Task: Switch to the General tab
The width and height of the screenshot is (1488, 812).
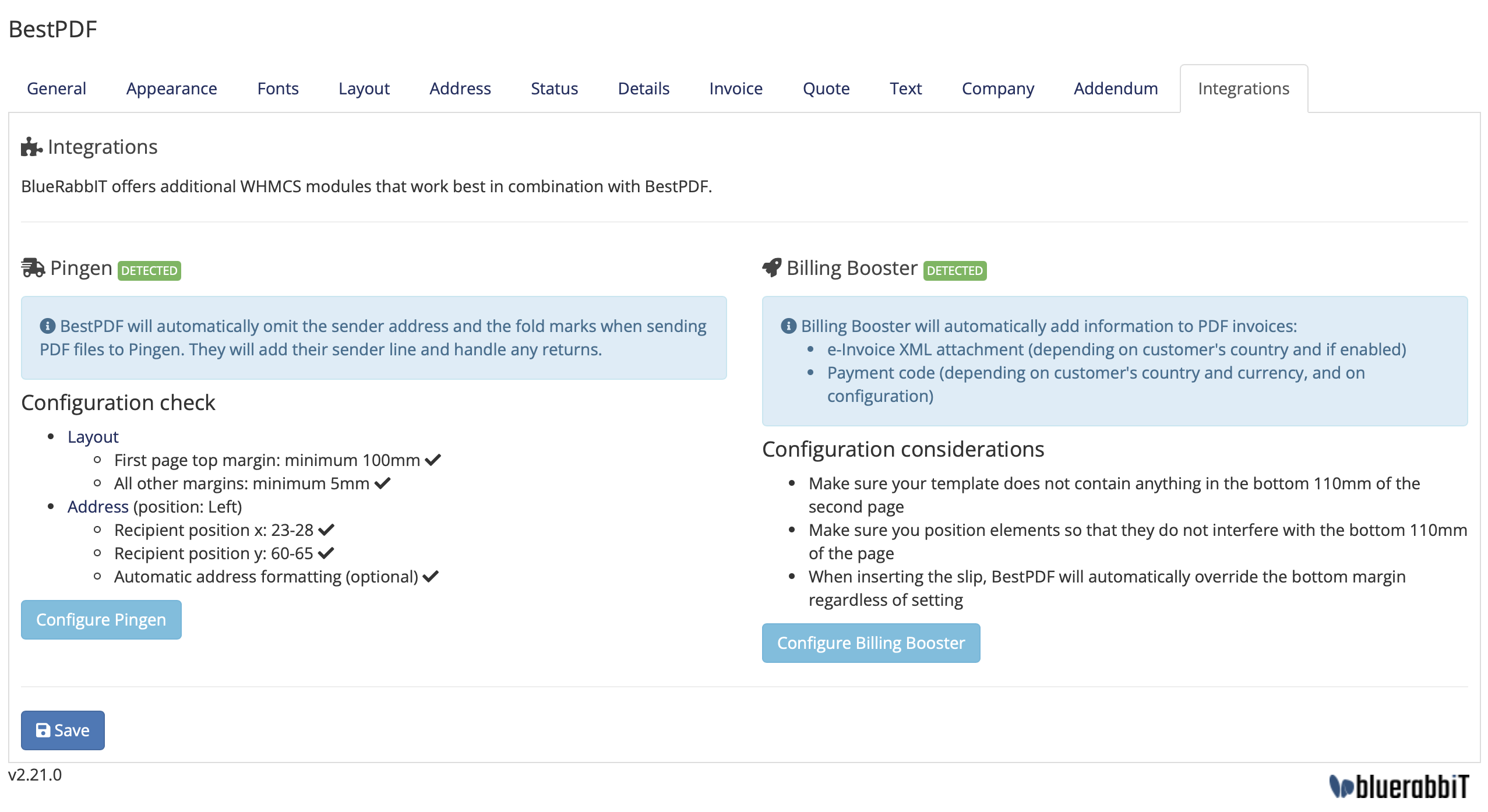Action: (x=57, y=89)
